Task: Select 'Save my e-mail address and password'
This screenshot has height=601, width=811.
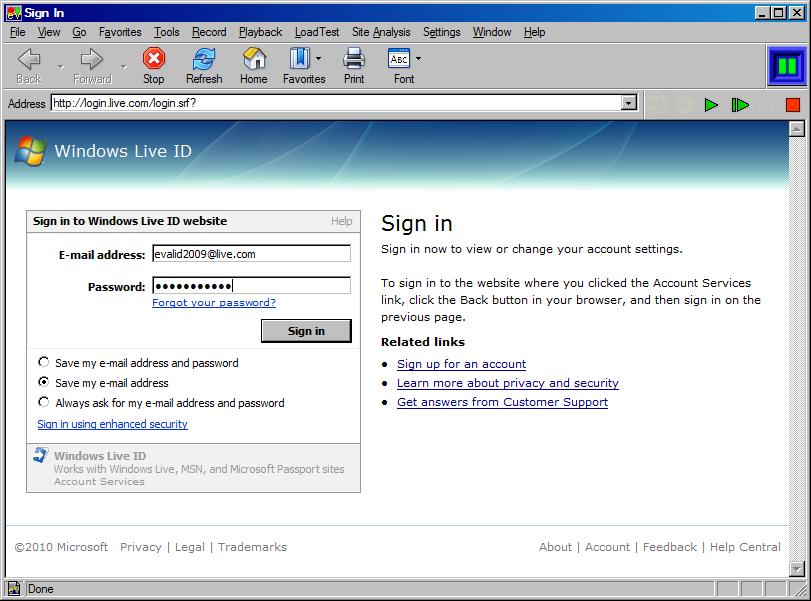Action: [x=43, y=362]
